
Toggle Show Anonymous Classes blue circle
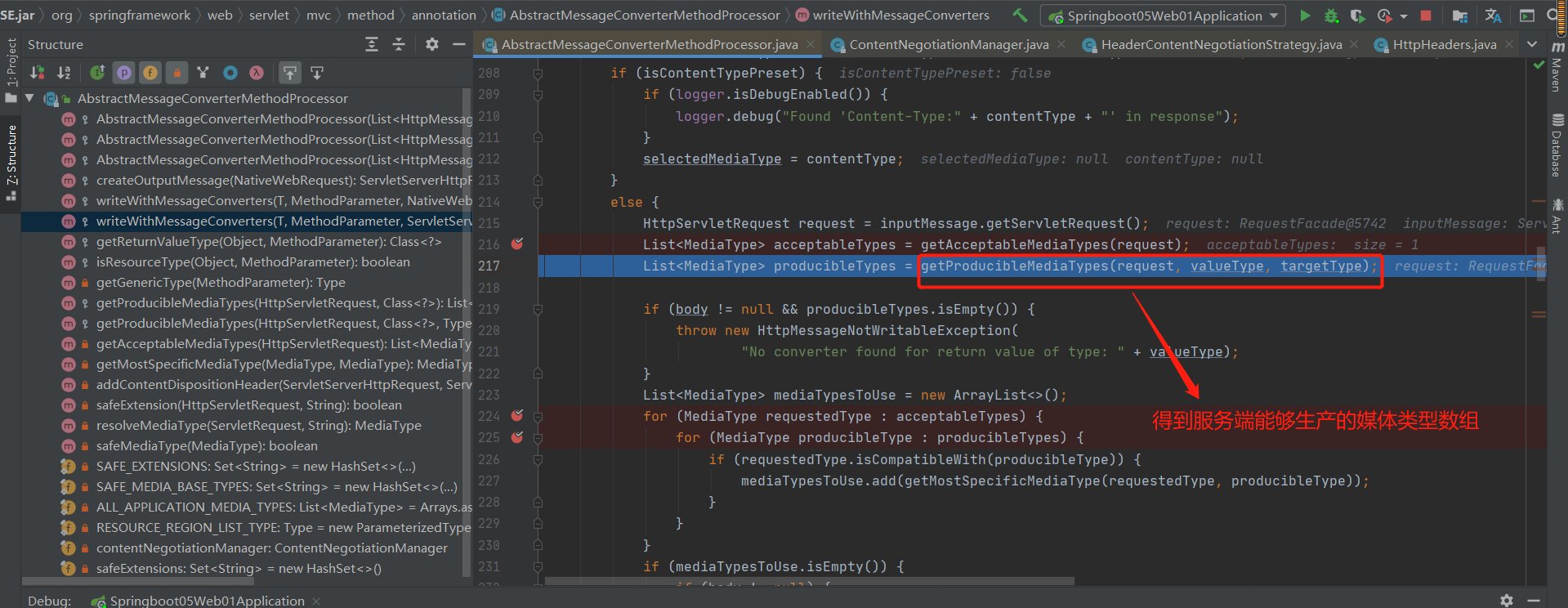[x=230, y=73]
